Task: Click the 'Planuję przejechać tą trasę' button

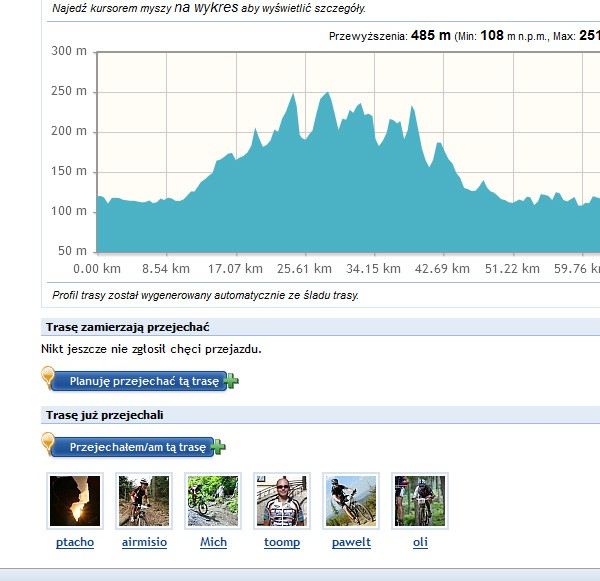Action: coord(143,381)
